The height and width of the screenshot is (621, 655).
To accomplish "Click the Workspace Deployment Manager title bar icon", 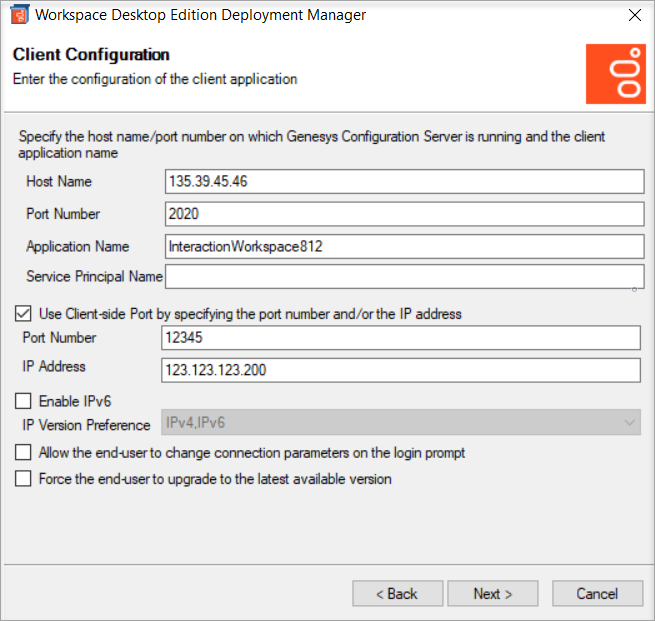I will (17, 15).
